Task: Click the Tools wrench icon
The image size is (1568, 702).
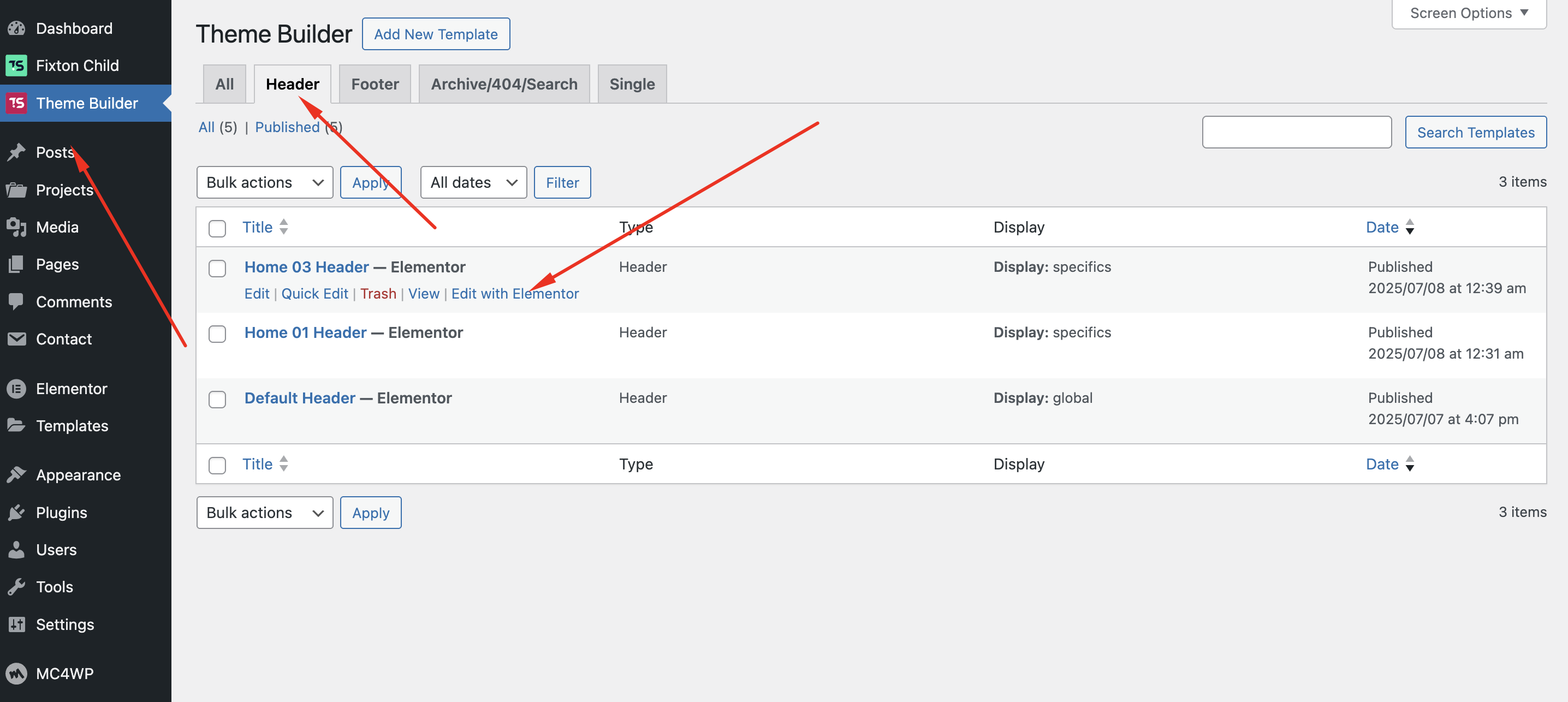Action: [x=16, y=586]
